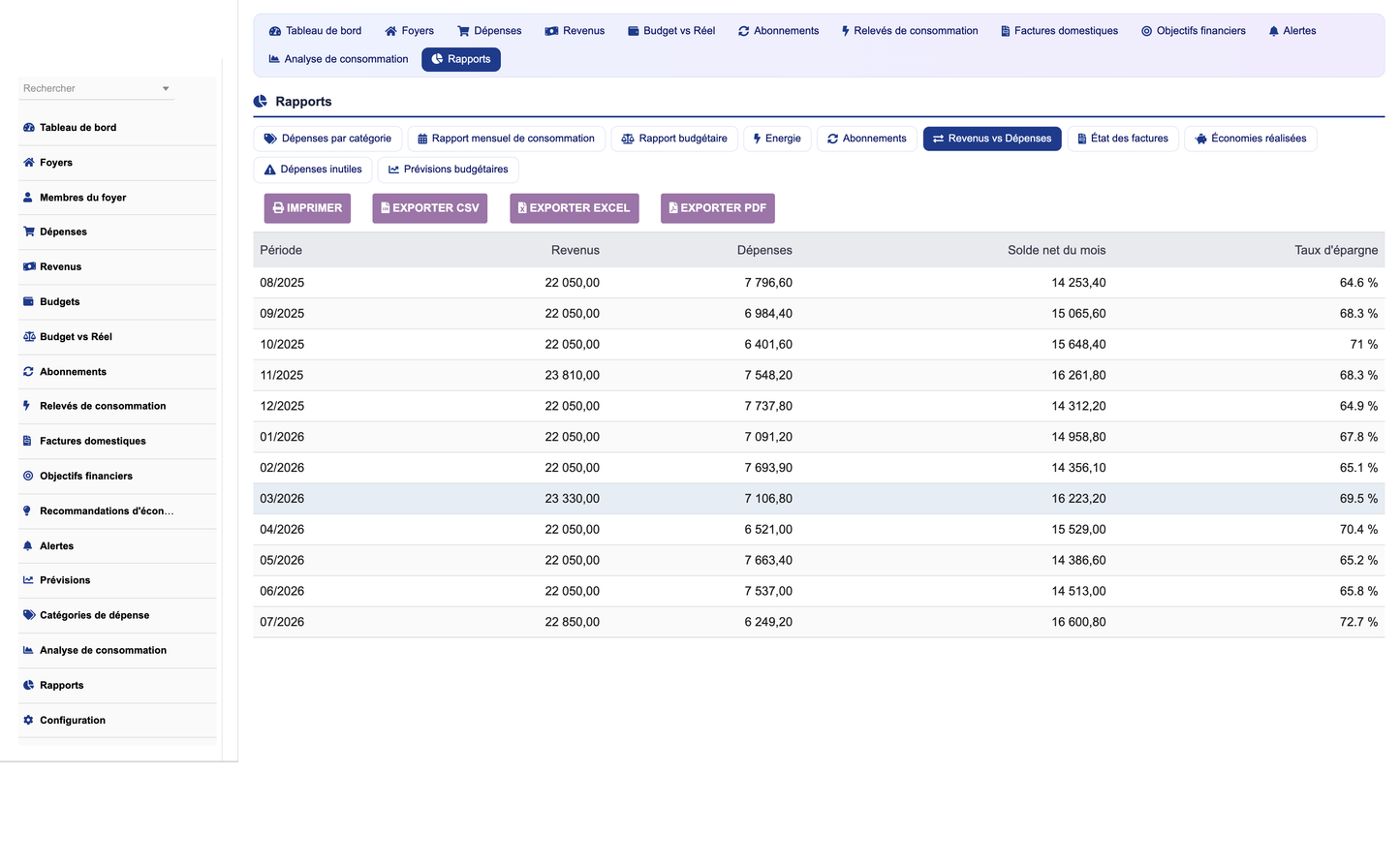Click the Imprimer button
This screenshot has width=1400, height=867.
click(307, 208)
